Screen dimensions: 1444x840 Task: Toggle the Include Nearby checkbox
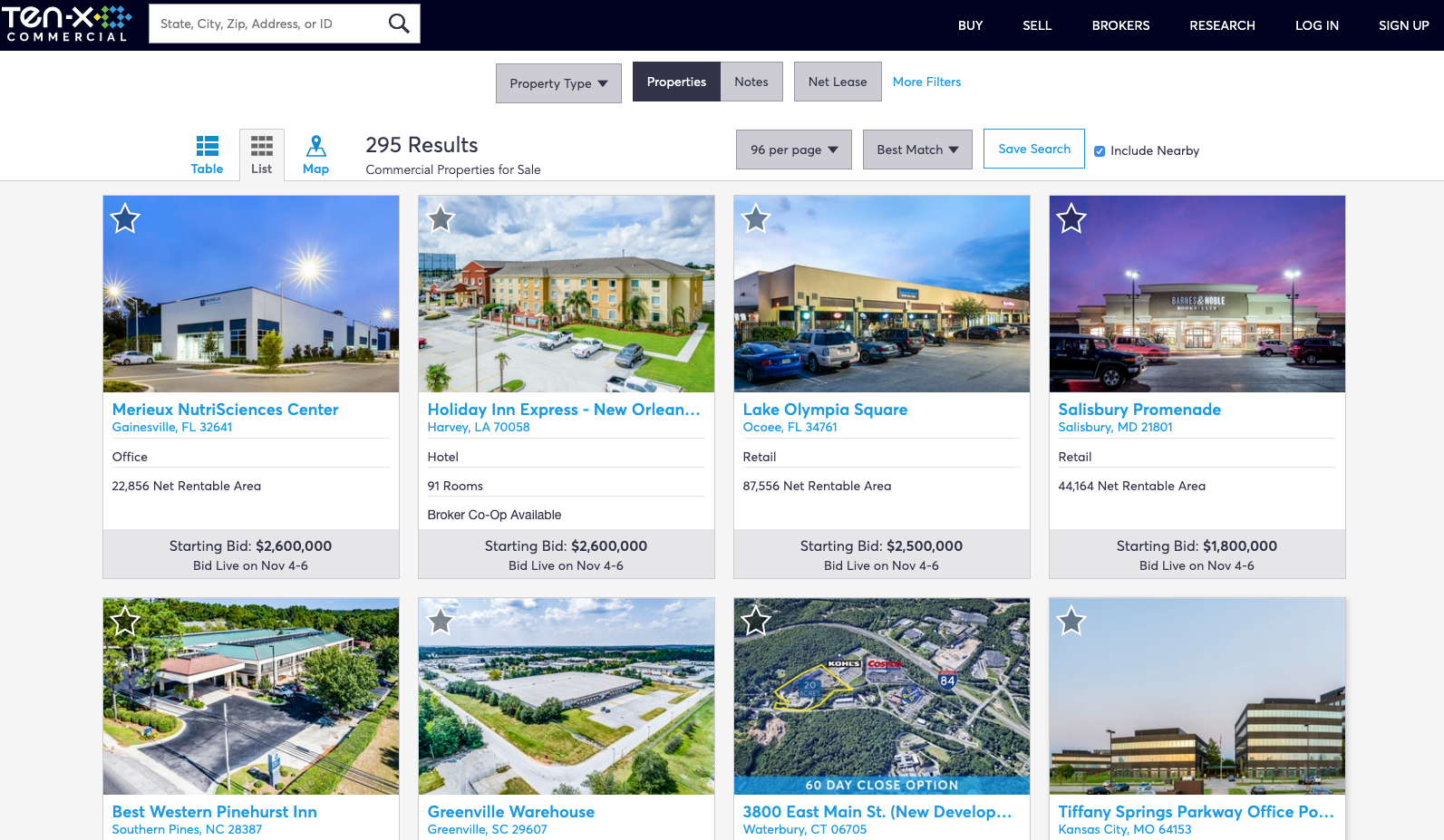[1100, 151]
